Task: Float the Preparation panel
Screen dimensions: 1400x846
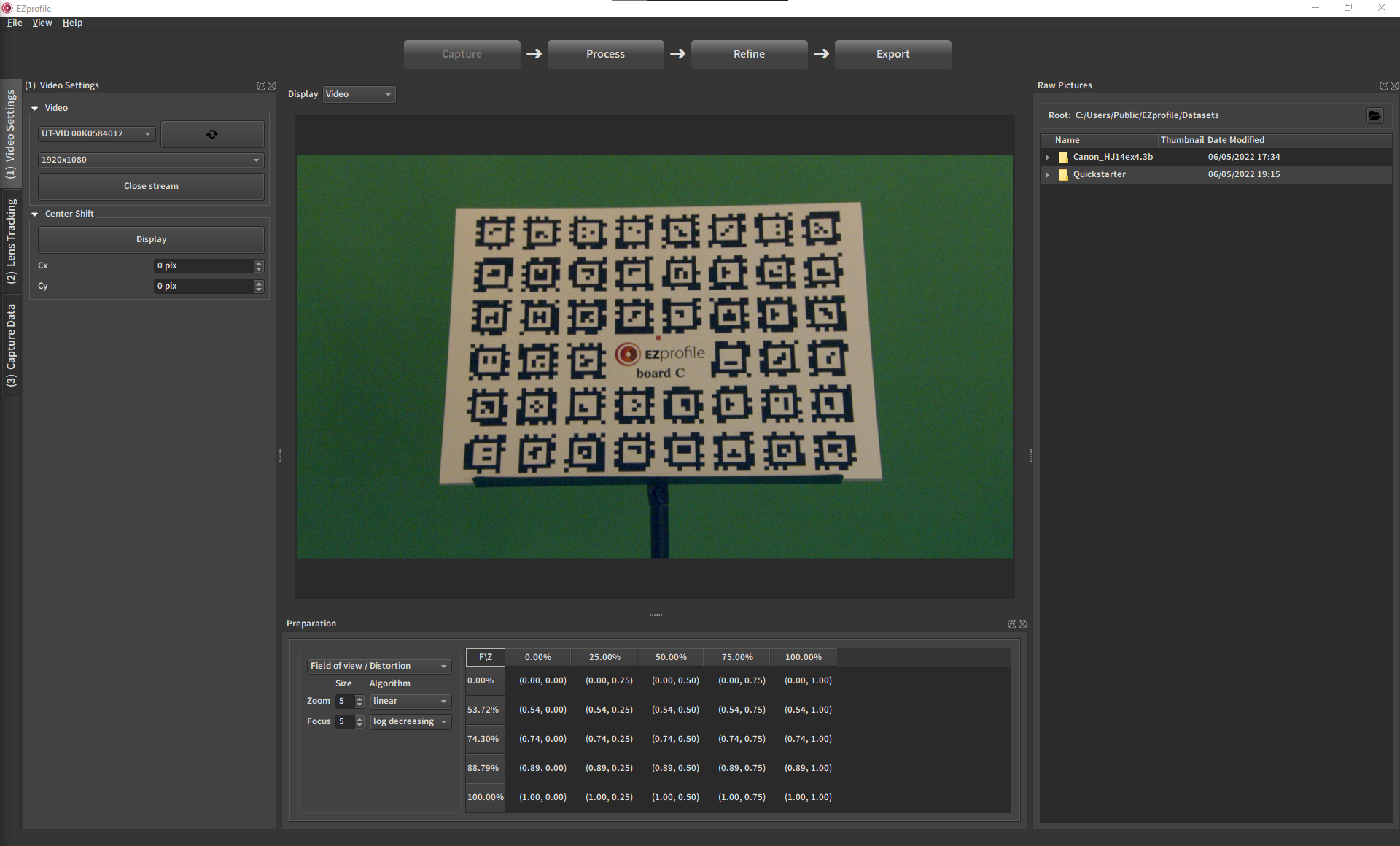Action: coord(1012,624)
